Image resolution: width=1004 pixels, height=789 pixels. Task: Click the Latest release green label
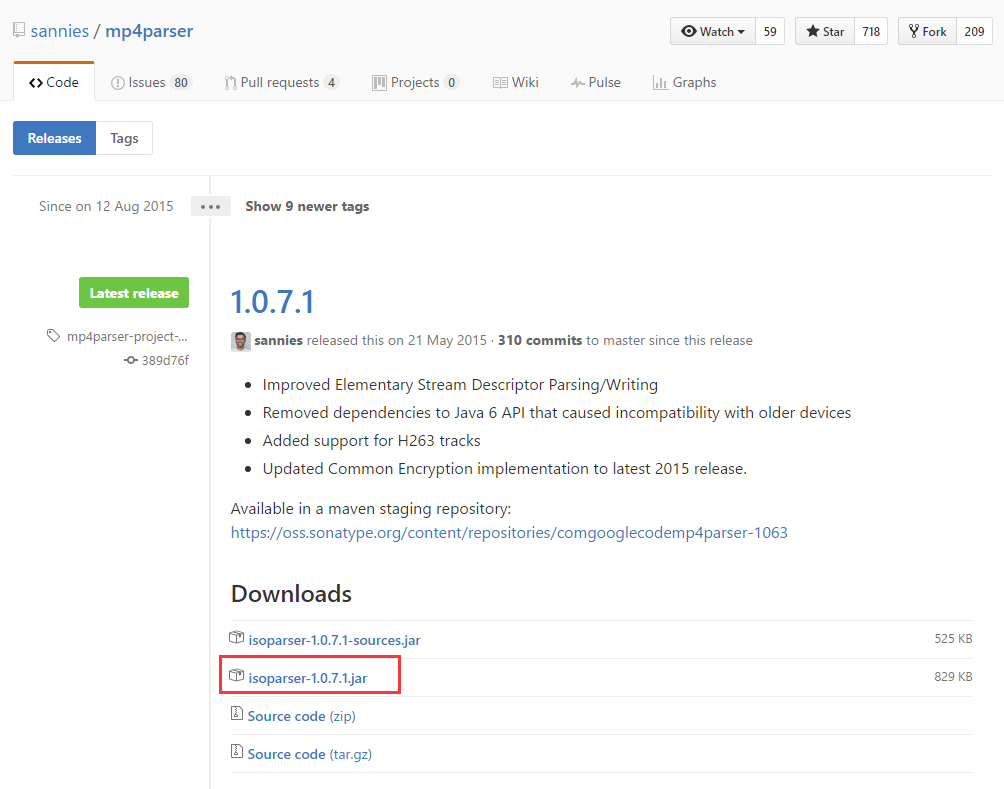tap(134, 293)
